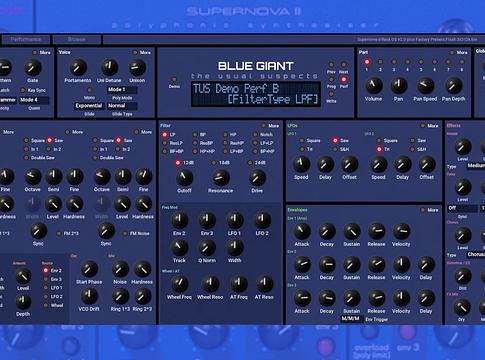Click the Q Norm knob
The image size is (485, 360).
tap(207, 248)
